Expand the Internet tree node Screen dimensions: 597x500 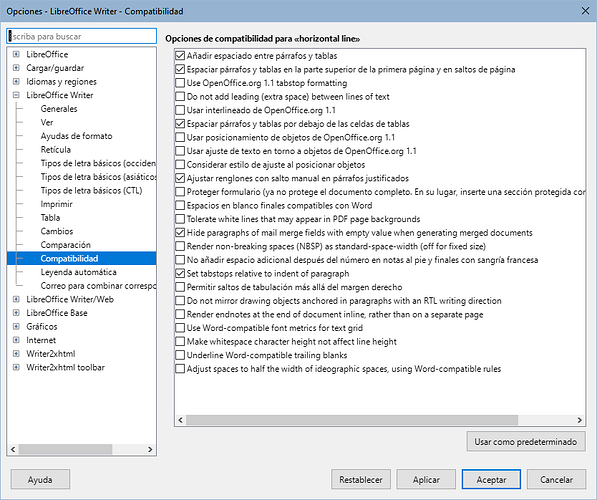[x=16, y=340]
